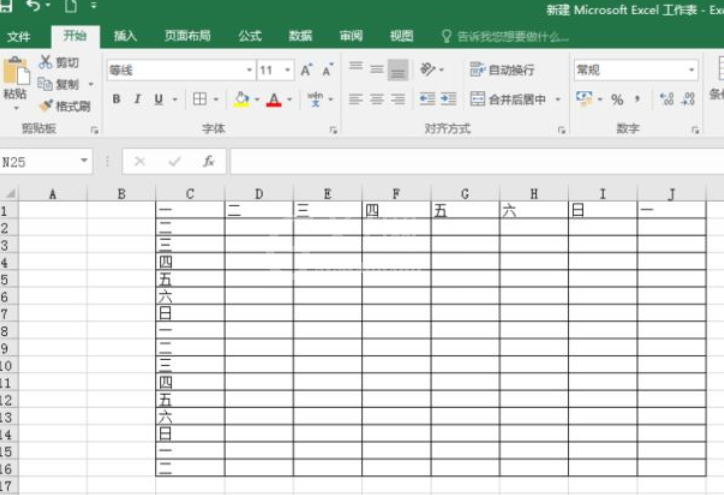Open the Name Box dropdown arrow
Image resolution: width=724 pixels, height=495 pixels.
tap(84, 161)
